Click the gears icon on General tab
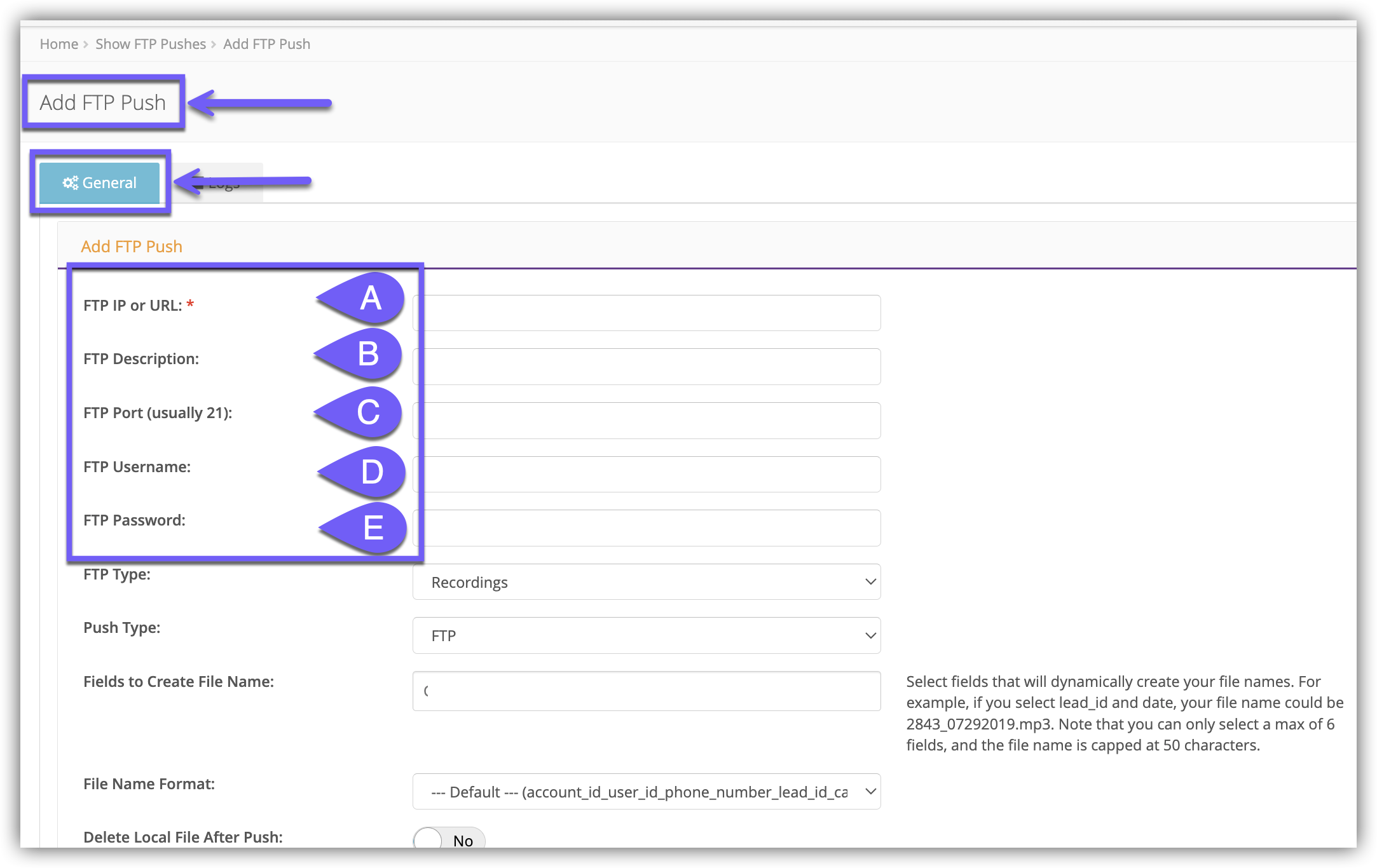This screenshot has height=868, width=1377. 70,183
